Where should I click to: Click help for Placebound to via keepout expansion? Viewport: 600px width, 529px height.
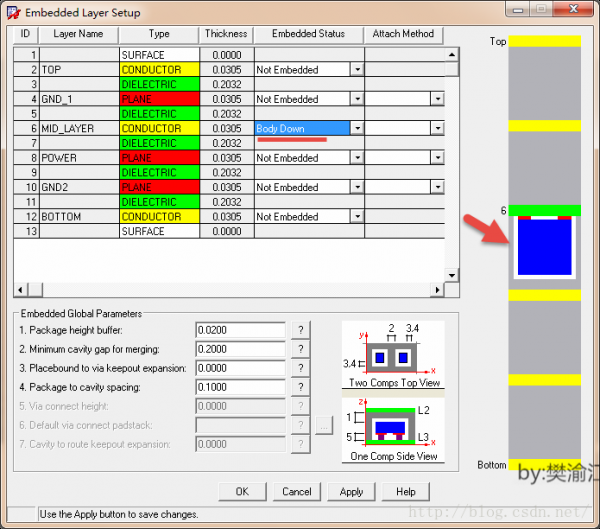tap(300, 368)
